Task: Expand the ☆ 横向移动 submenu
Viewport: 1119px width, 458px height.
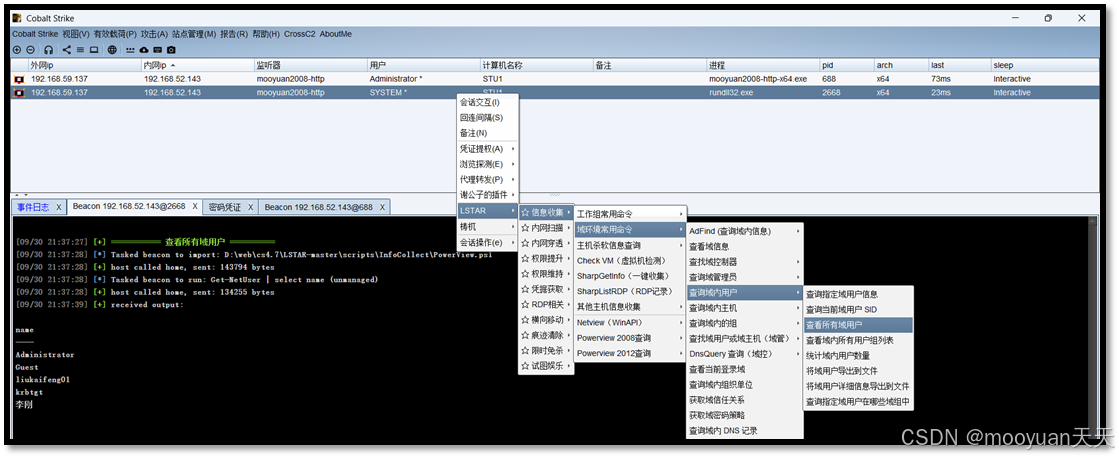Action: click(546, 320)
